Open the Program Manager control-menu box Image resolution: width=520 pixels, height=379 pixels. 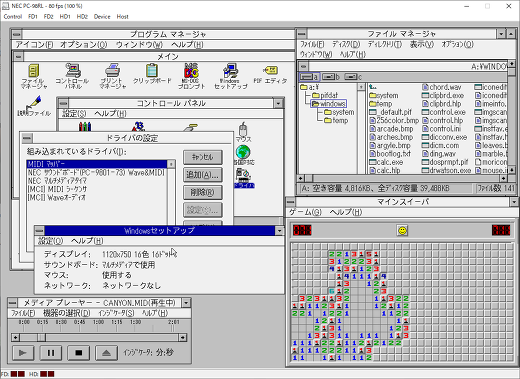point(17,34)
